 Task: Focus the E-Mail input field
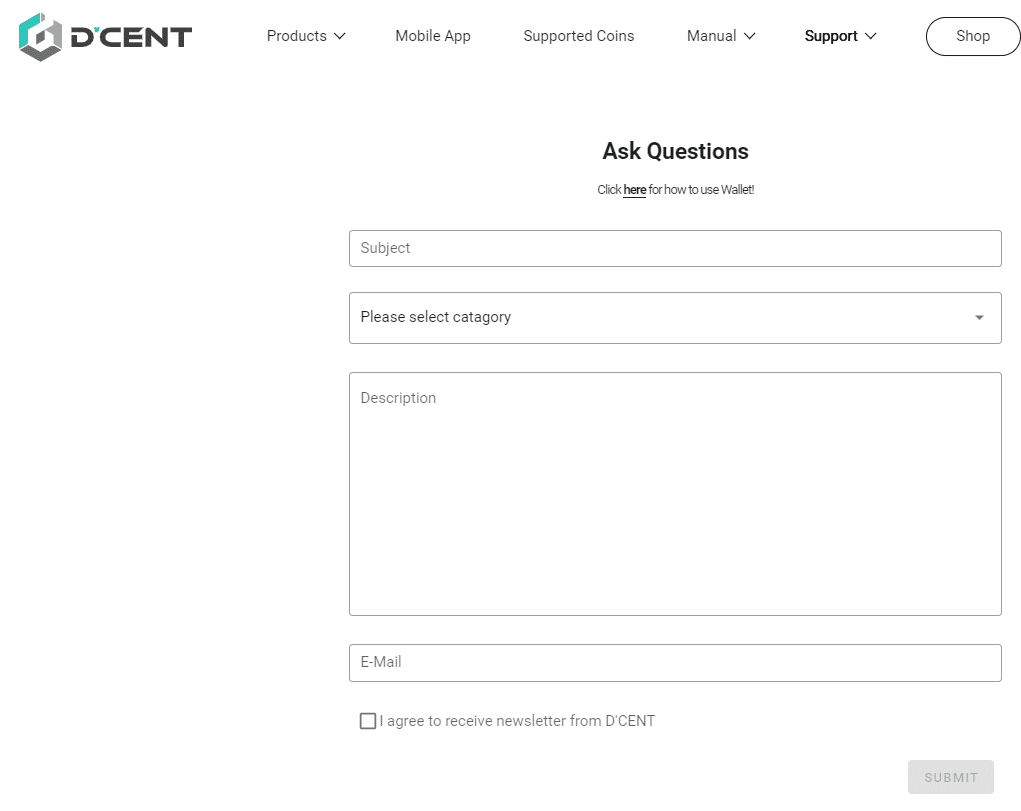(x=675, y=663)
